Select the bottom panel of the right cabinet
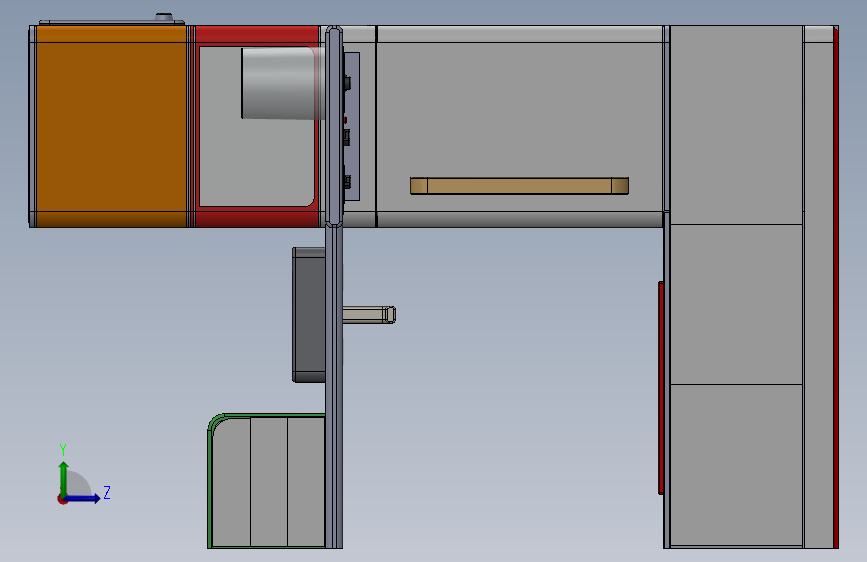 coord(736,465)
